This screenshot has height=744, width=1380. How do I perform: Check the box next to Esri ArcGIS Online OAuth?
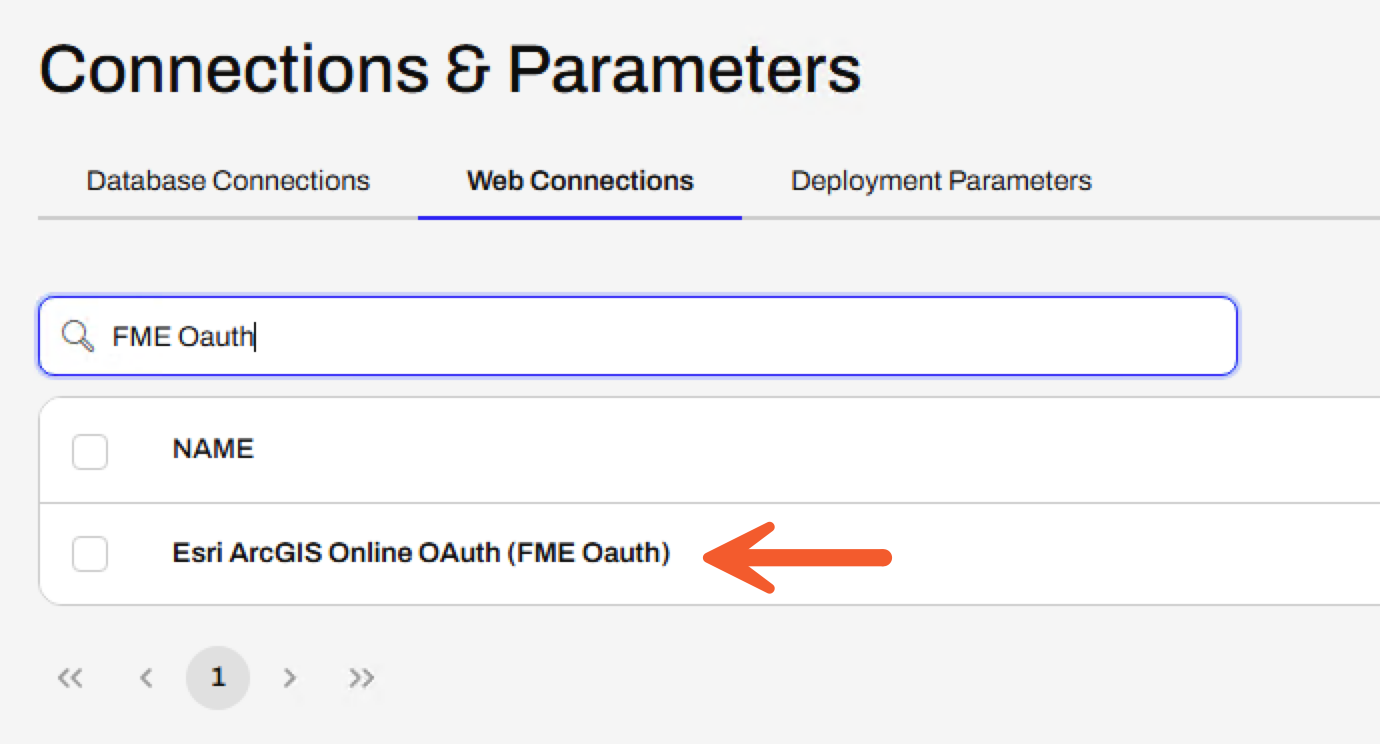coord(89,555)
